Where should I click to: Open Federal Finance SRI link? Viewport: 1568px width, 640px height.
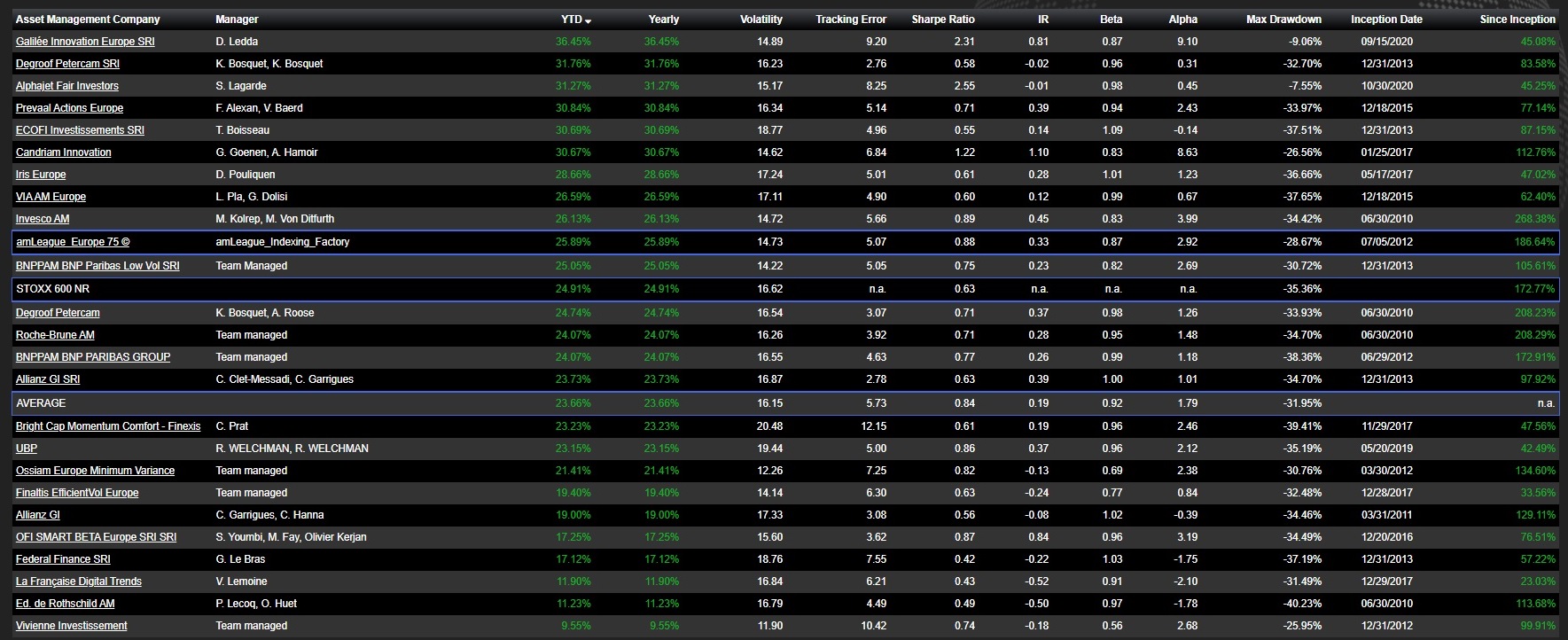(63, 559)
